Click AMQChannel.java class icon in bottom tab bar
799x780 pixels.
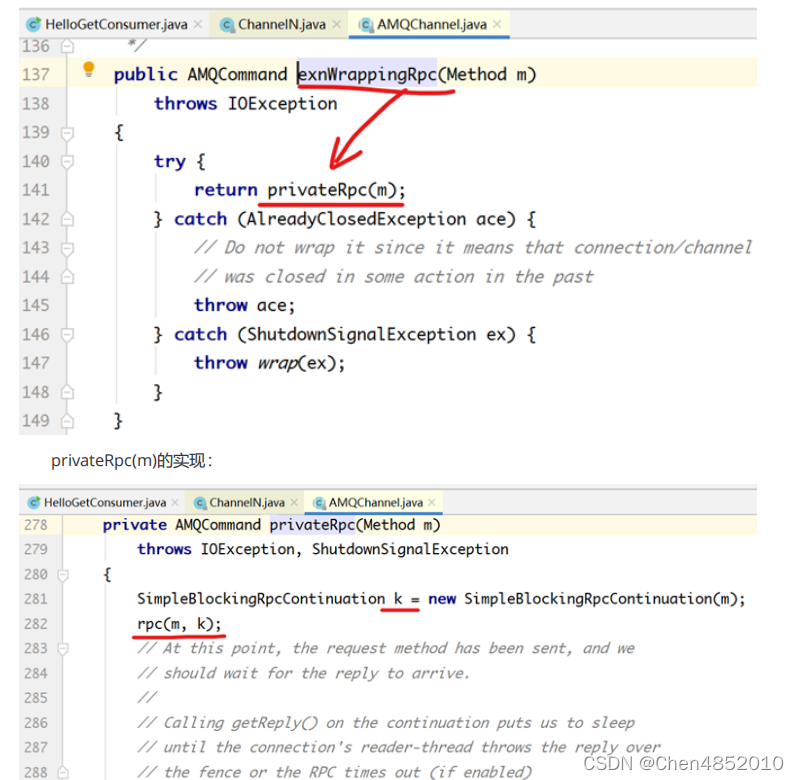coord(319,503)
